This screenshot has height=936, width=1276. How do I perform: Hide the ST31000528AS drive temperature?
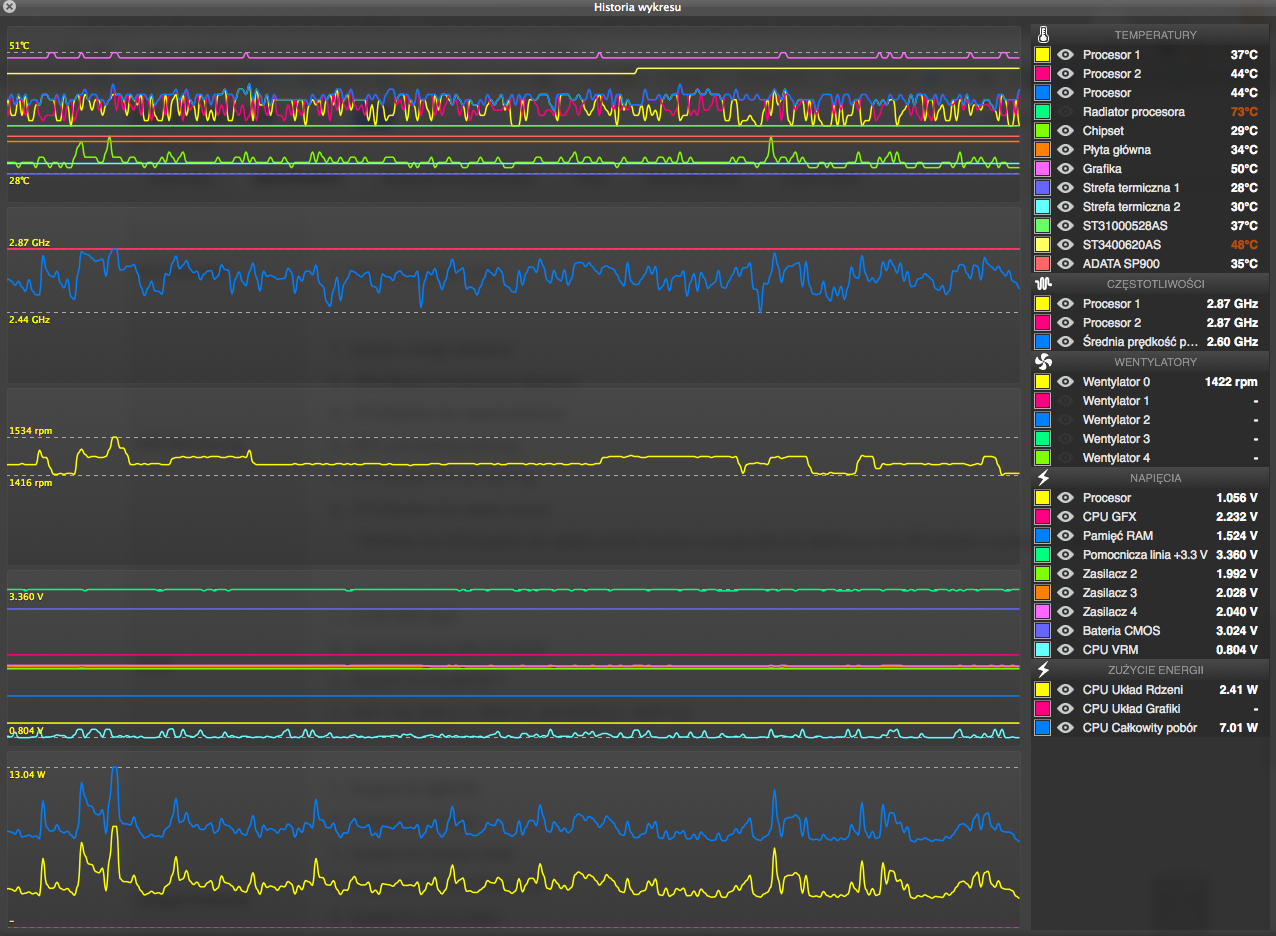point(1066,226)
